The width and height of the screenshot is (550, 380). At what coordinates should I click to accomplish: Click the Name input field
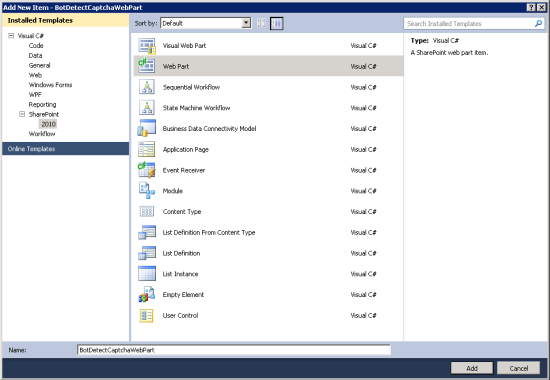tap(234, 350)
